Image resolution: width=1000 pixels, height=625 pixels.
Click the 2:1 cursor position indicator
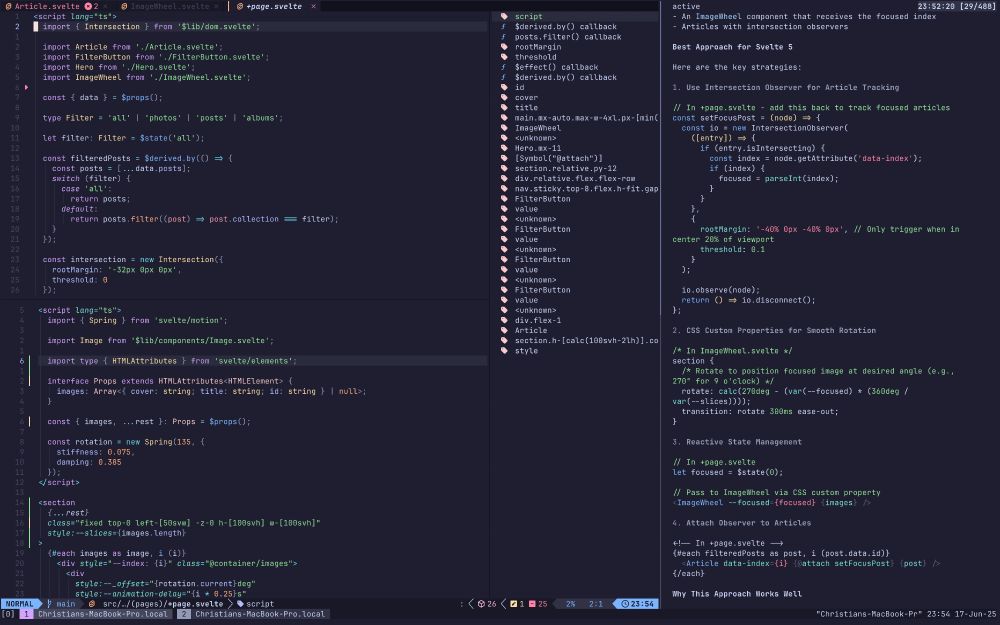596,604
